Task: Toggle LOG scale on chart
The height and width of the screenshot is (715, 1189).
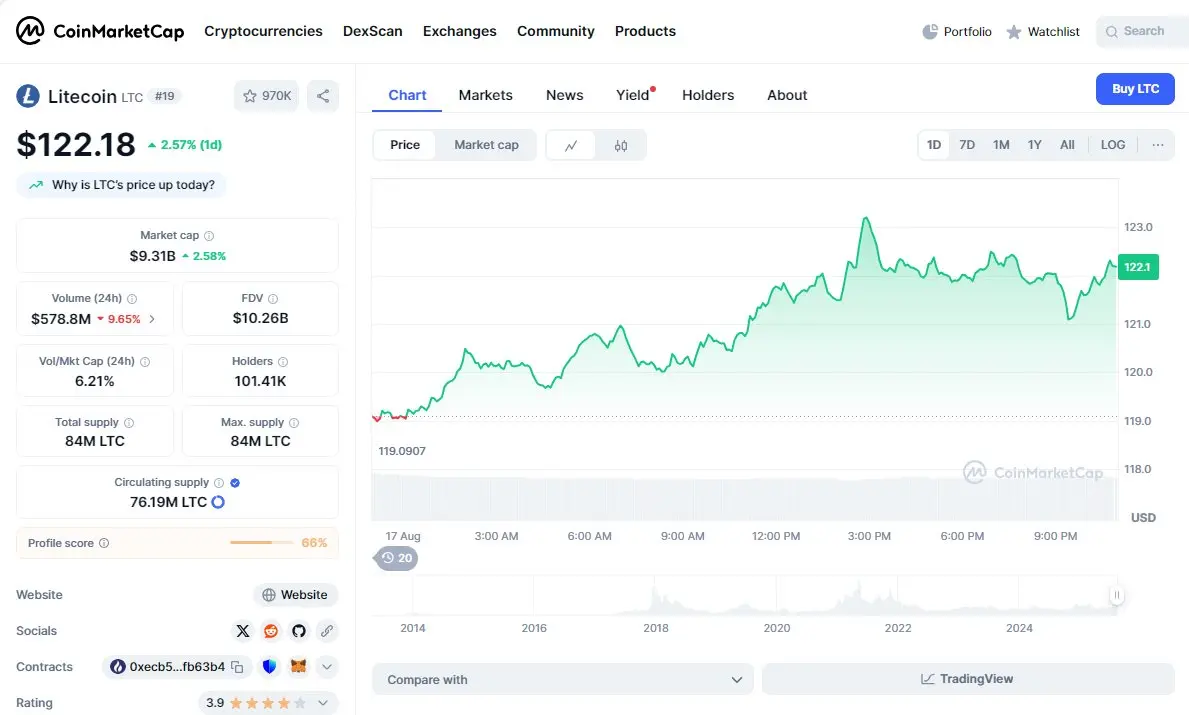Action: pyautogui.click(x=1113, y=145)
